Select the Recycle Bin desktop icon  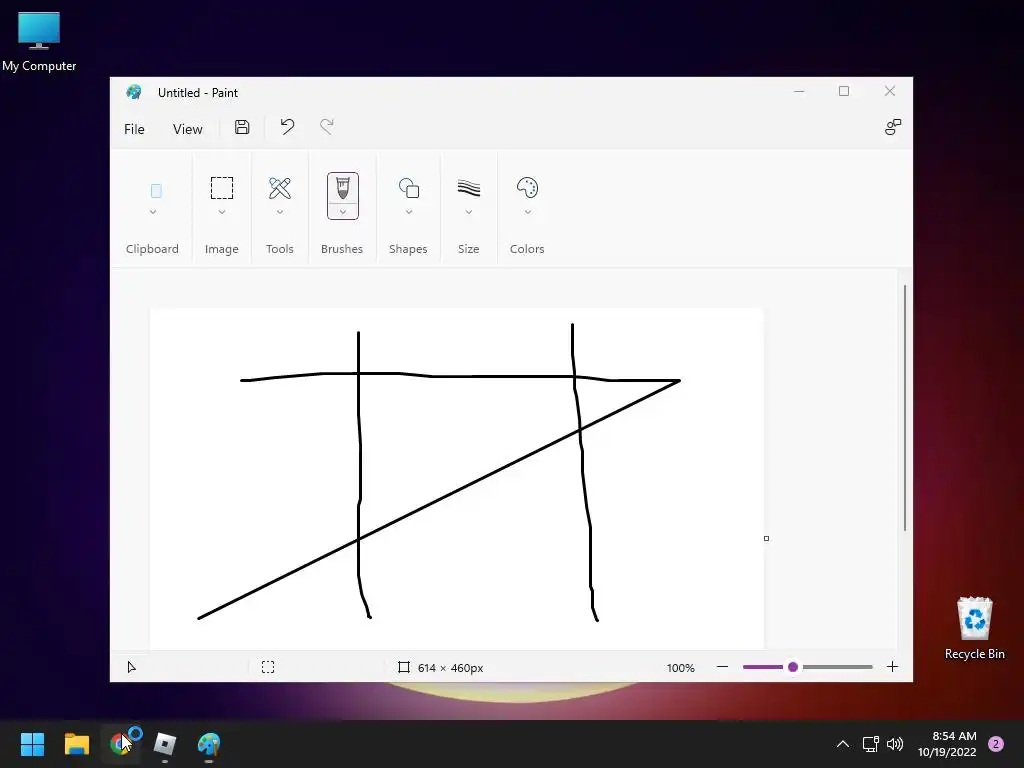[974, 628]
